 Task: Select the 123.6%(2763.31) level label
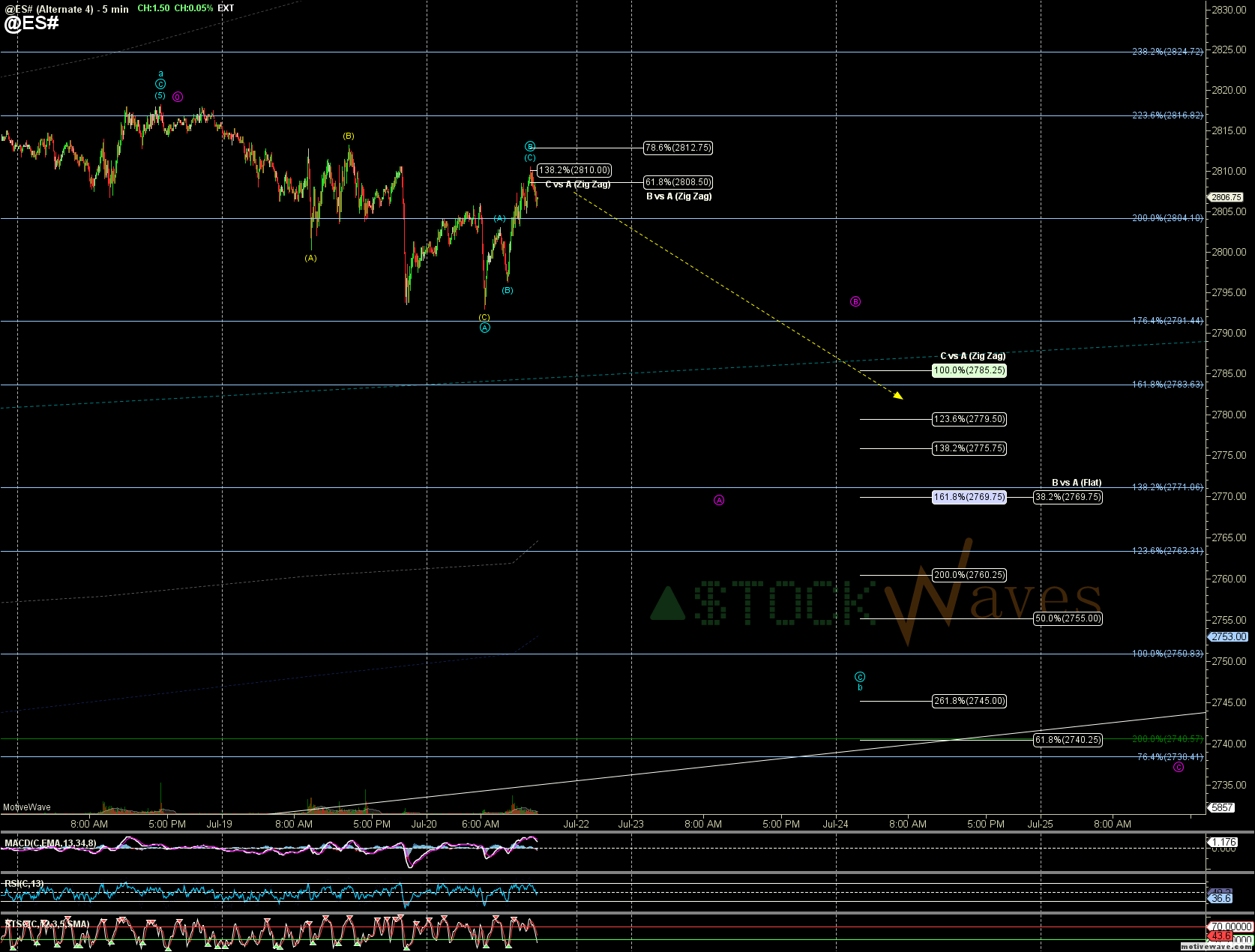point(1167,551)
